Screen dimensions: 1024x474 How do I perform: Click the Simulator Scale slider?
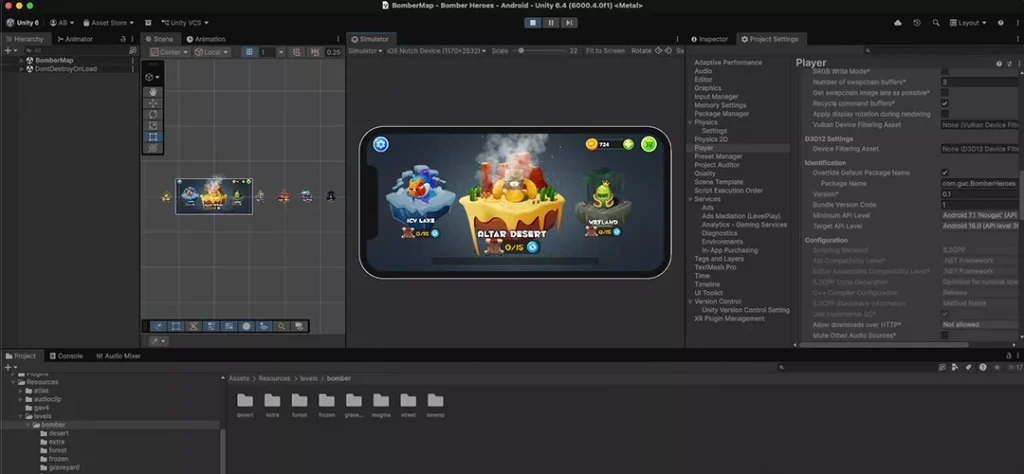point(539,50)
